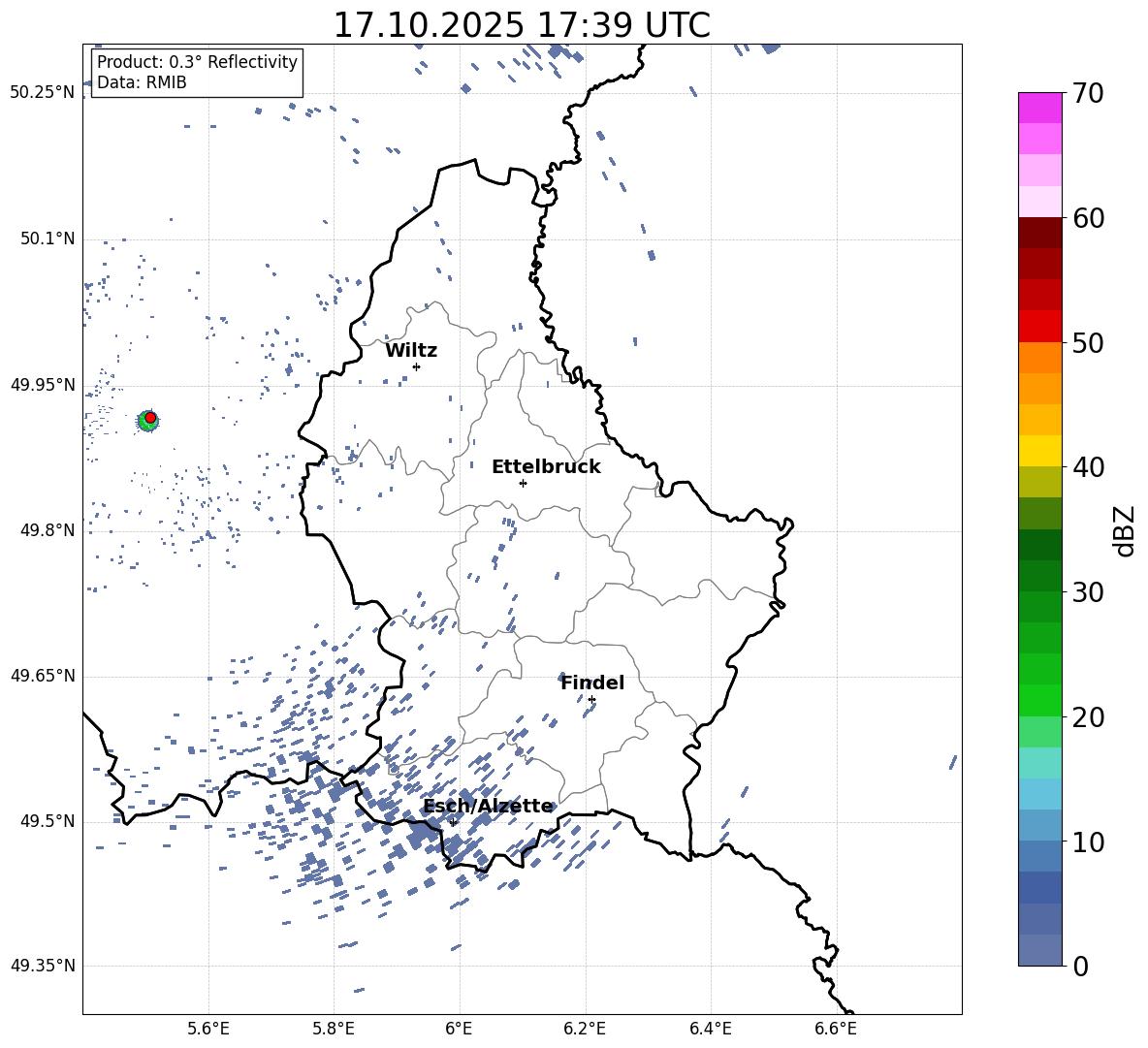This screenshot has width=1148, height=1048.
Task: Pick the yellow colorbar band above 40
Action: coord(1039,451)
